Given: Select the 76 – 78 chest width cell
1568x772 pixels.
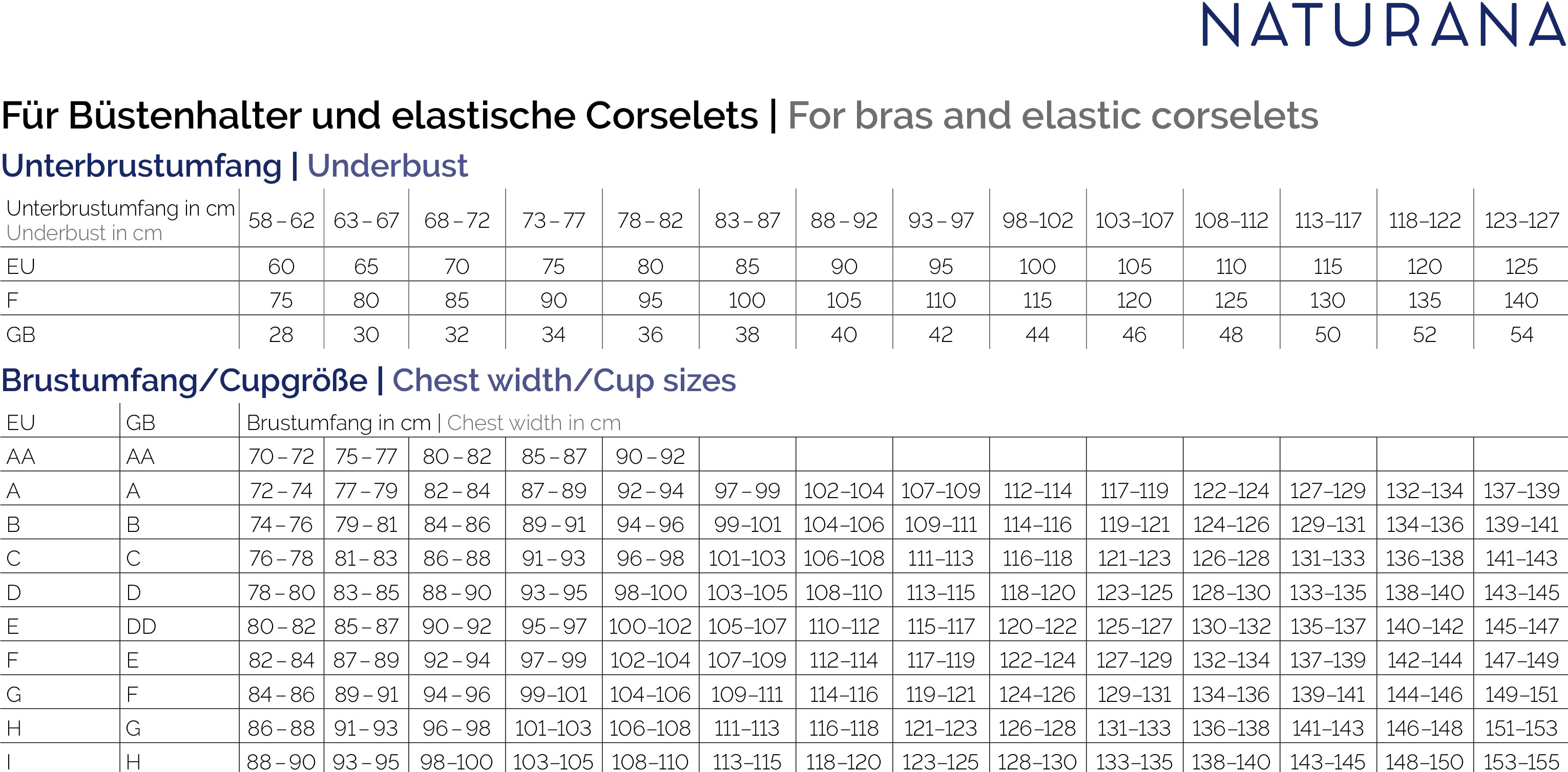Looking at the screenshot, I should click(281, 559).
